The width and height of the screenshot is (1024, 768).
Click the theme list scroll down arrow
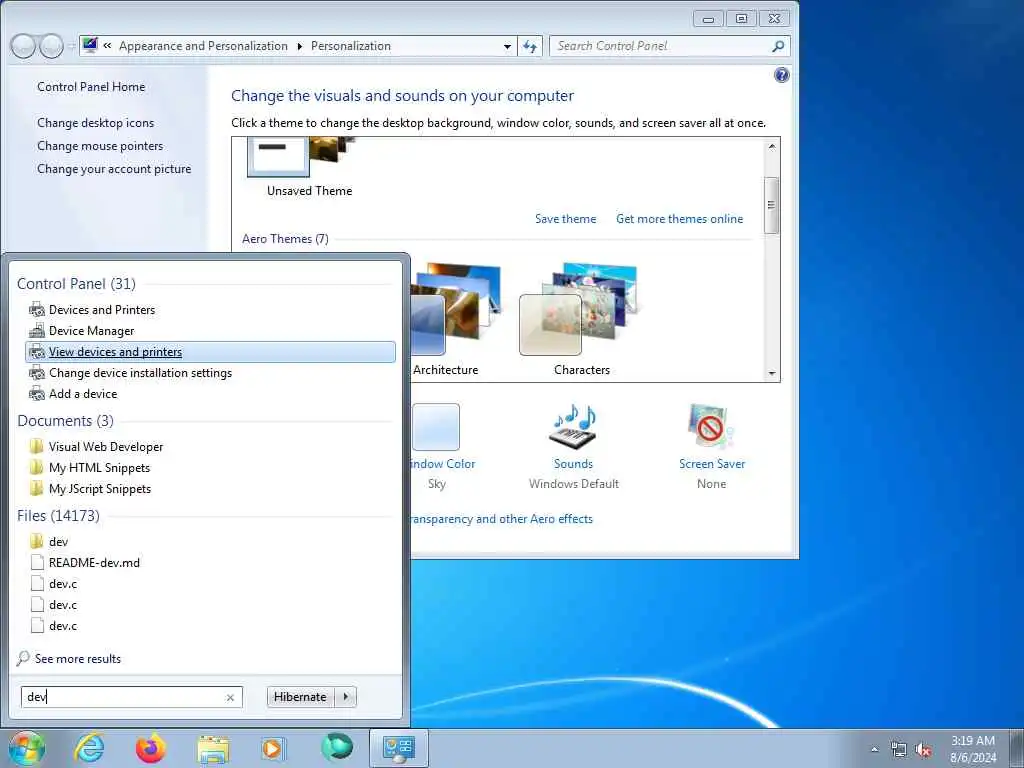coord(772,374)
